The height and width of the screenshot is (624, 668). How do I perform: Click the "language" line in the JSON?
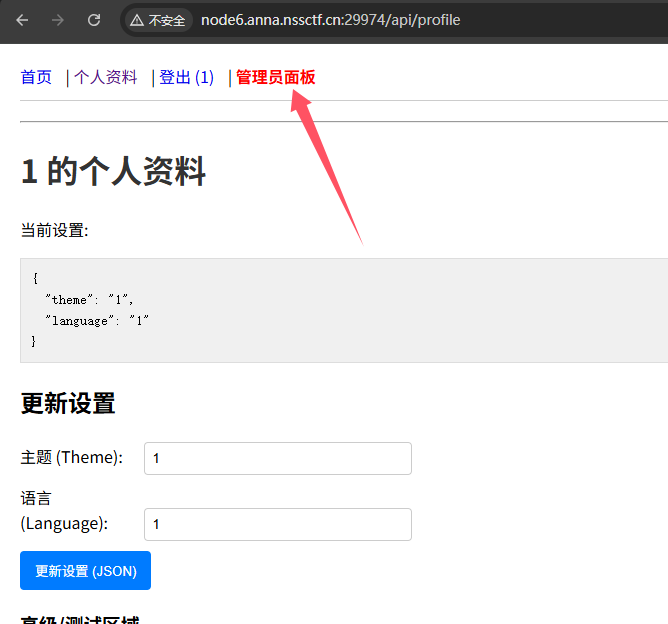(97, 320)
